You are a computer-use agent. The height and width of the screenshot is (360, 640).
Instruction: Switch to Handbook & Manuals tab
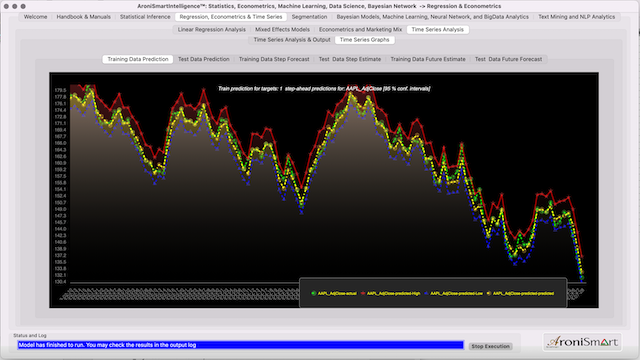click(x=84, y=17)
